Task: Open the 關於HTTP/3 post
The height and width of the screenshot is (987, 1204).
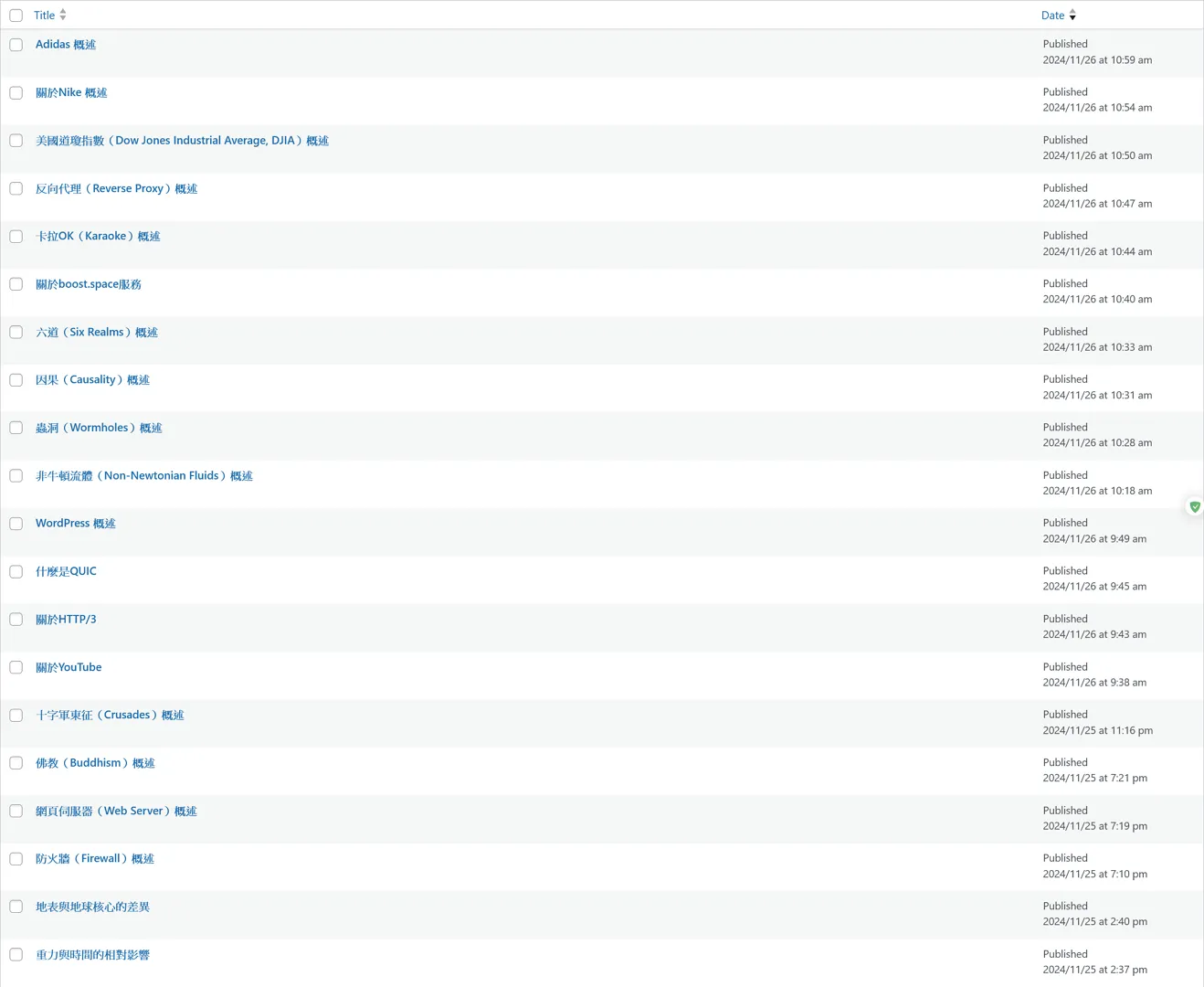Action: point(66,620)
